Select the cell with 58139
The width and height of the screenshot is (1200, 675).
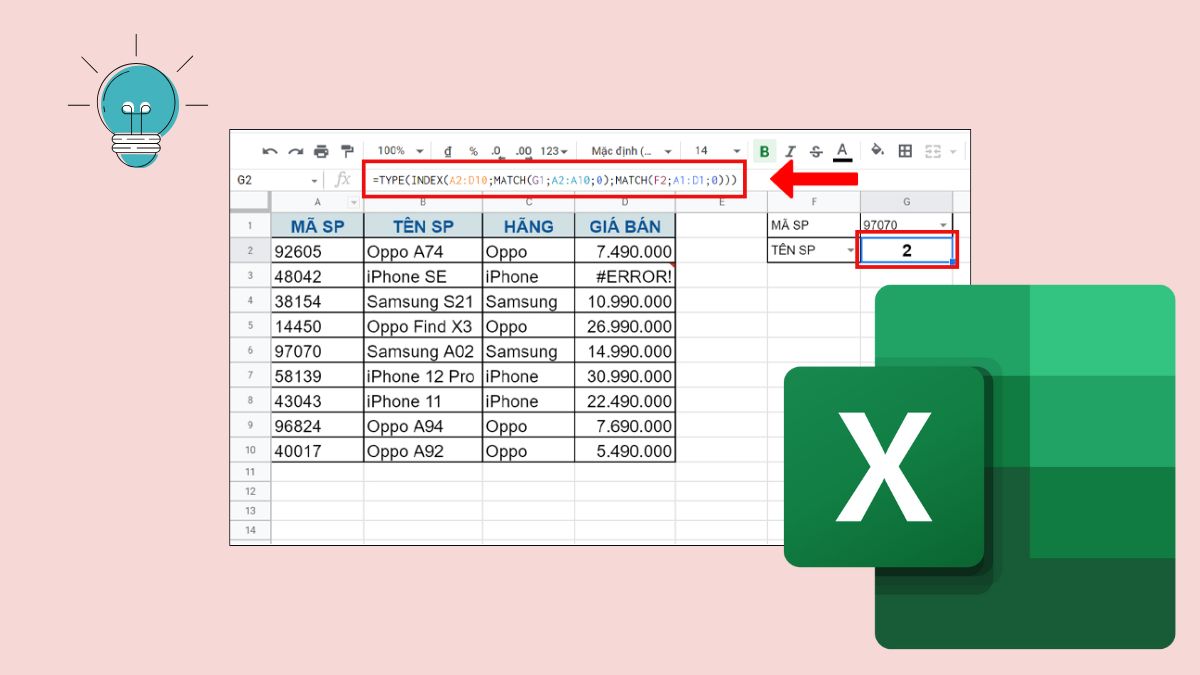[x=317, y=376]
